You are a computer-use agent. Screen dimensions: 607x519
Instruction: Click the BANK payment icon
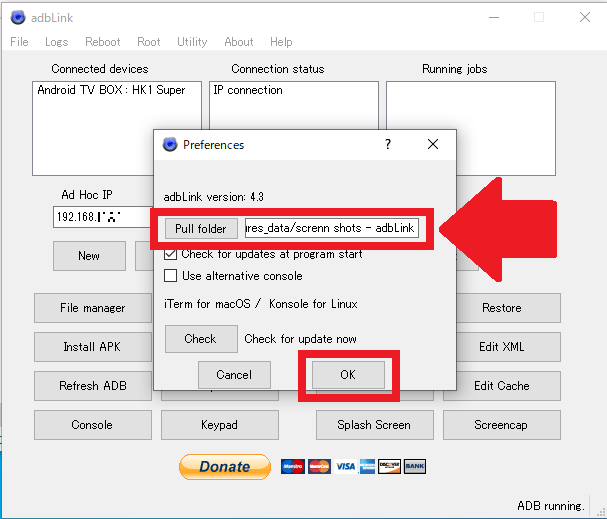(415, 467)
